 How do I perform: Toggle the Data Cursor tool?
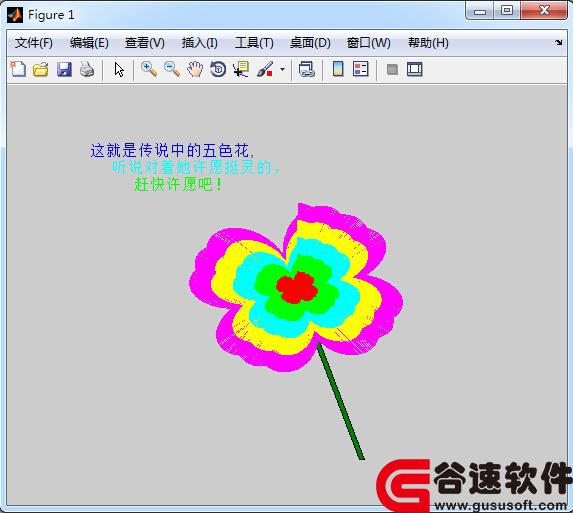point(241,69)
